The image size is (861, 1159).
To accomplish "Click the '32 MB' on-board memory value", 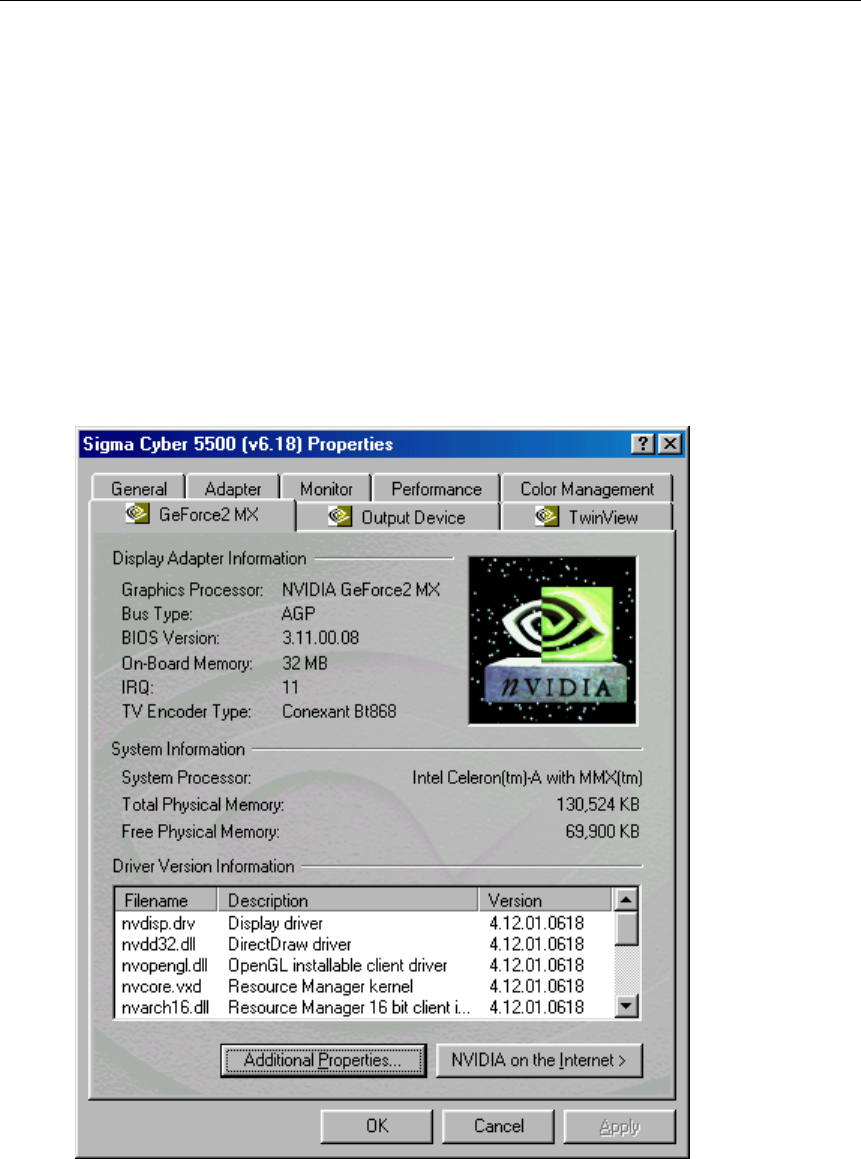I will 304,663.
